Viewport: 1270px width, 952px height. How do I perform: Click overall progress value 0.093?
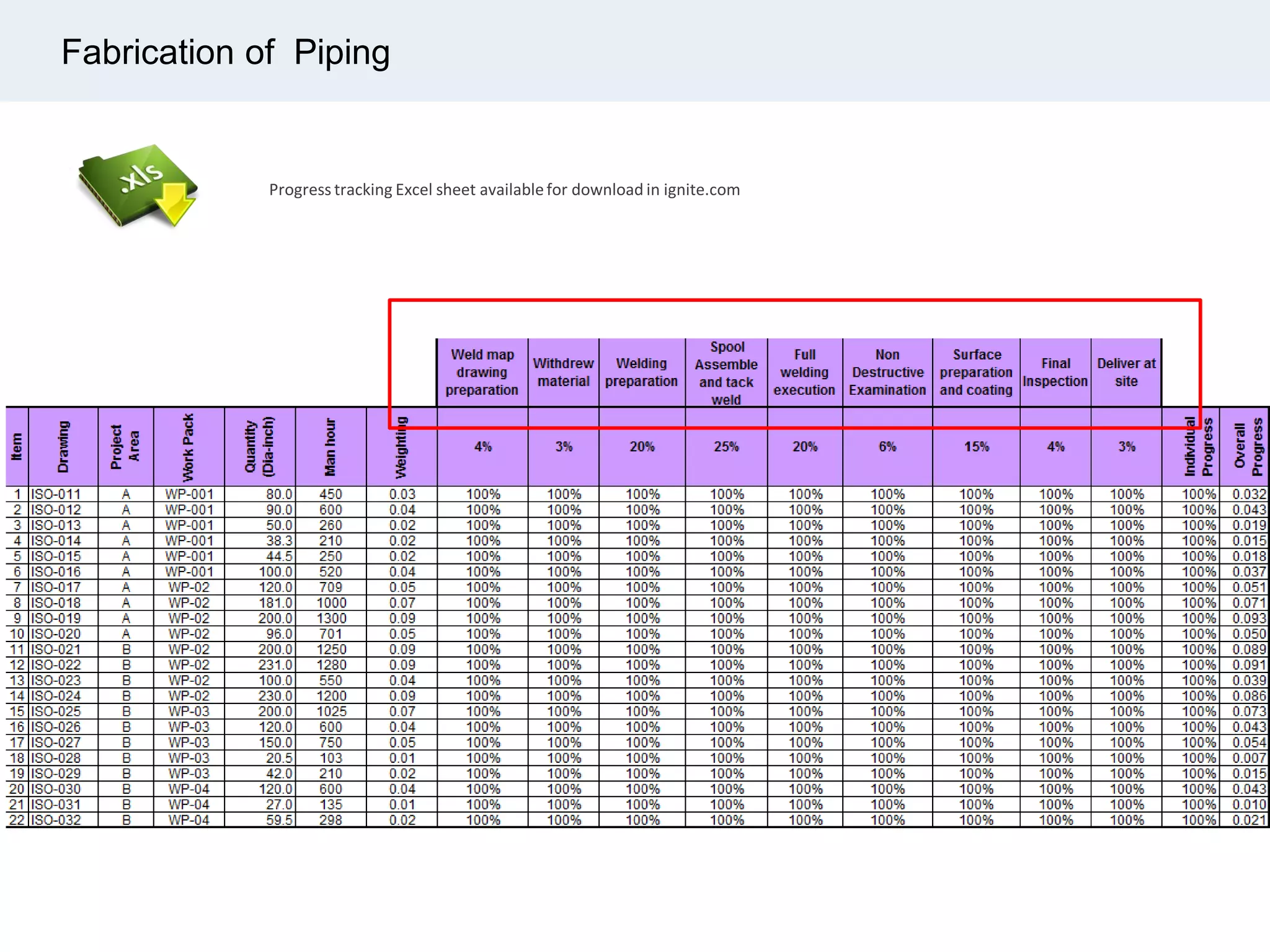pyautogui.click(x=1245, y=619)
